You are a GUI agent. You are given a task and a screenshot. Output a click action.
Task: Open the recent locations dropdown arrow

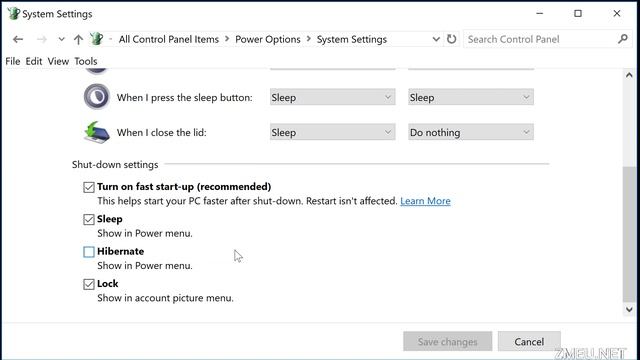coord(61,40)
